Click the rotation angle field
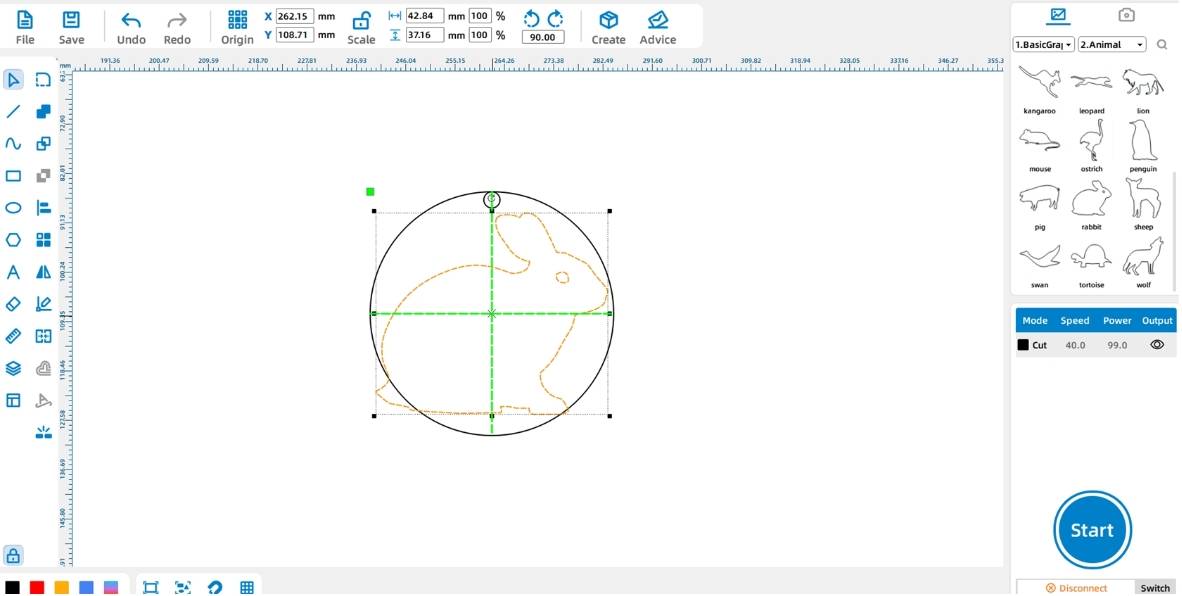Image resolution: width=1182 pixels, height=596 pixels. (x=543, y=37)
